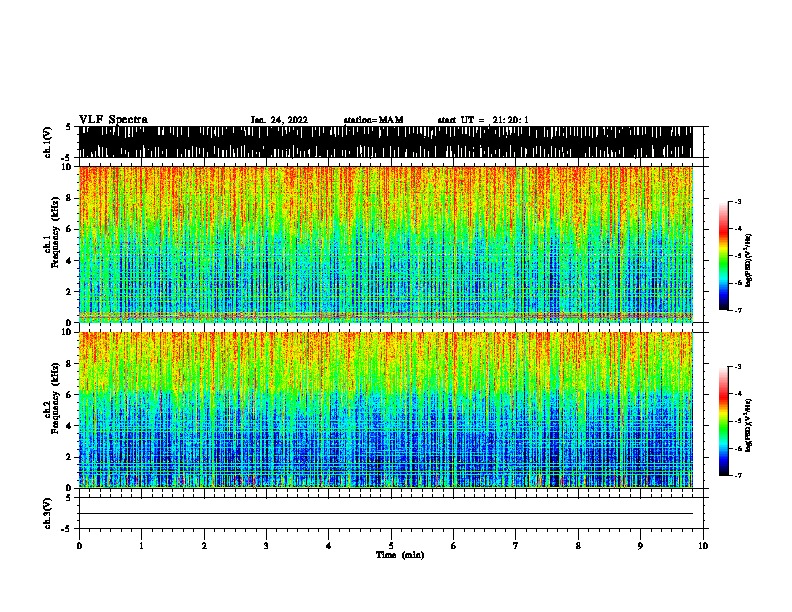Click the "VLF Spectra" plot title
Viewport: 792px width, 612px height.
coord(113,120)
